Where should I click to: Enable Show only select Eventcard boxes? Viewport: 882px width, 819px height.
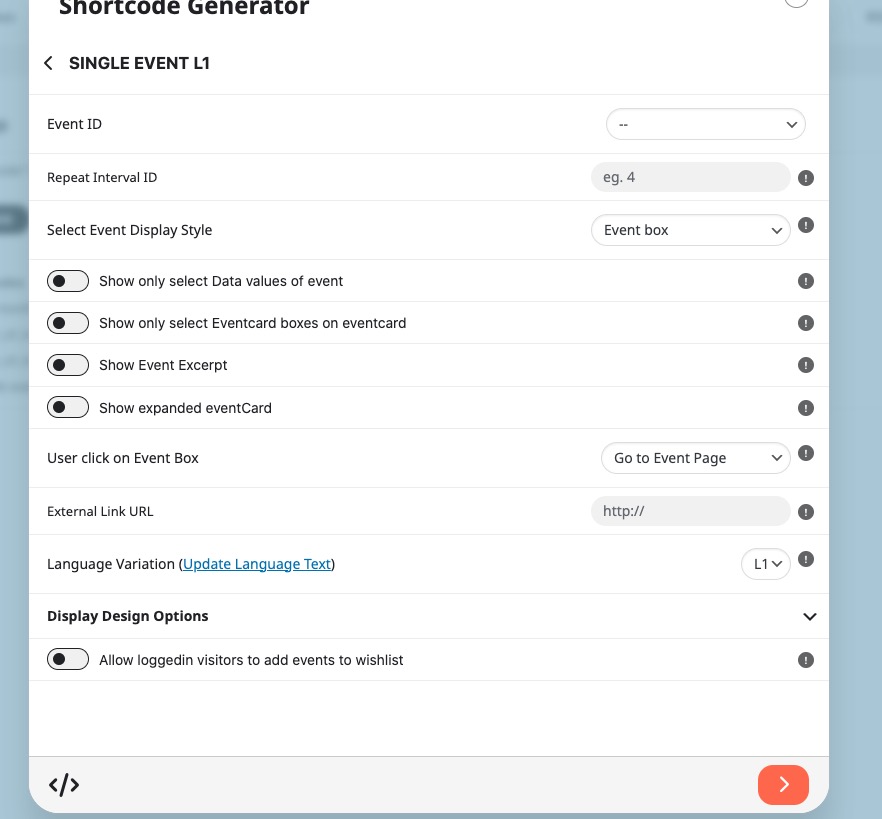(x=68, y=323)
